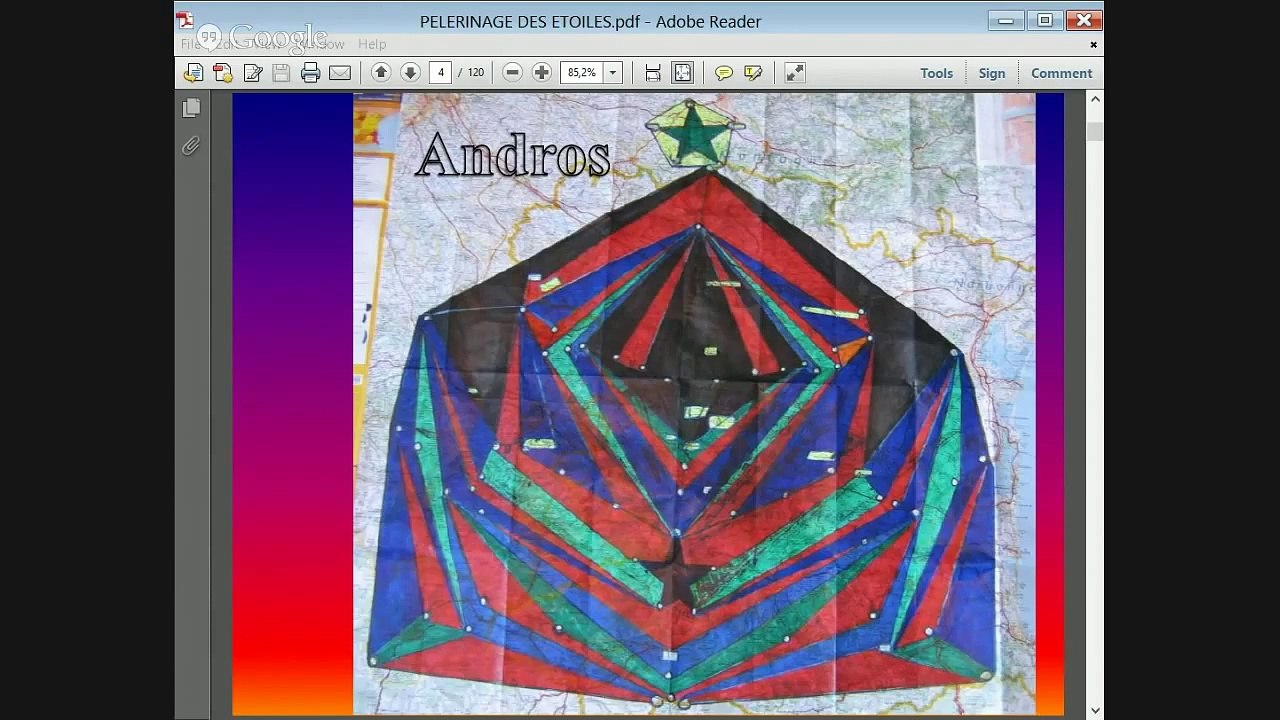Fit one full page to window icon
Screen dimensions: 1280x720
[x=683, y=73]
